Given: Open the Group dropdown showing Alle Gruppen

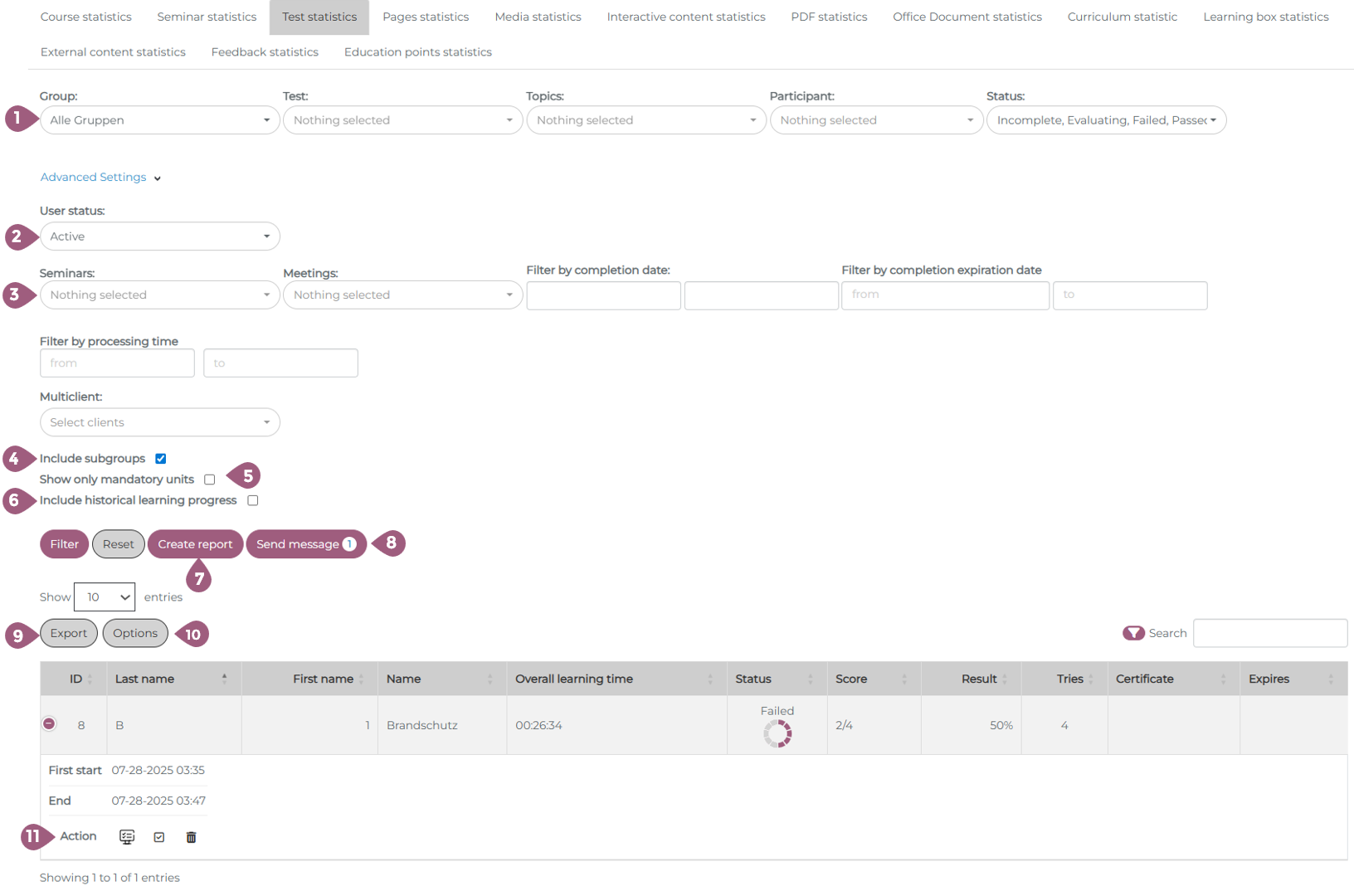Looking at the screenshot, I should [x=159, y=120].
